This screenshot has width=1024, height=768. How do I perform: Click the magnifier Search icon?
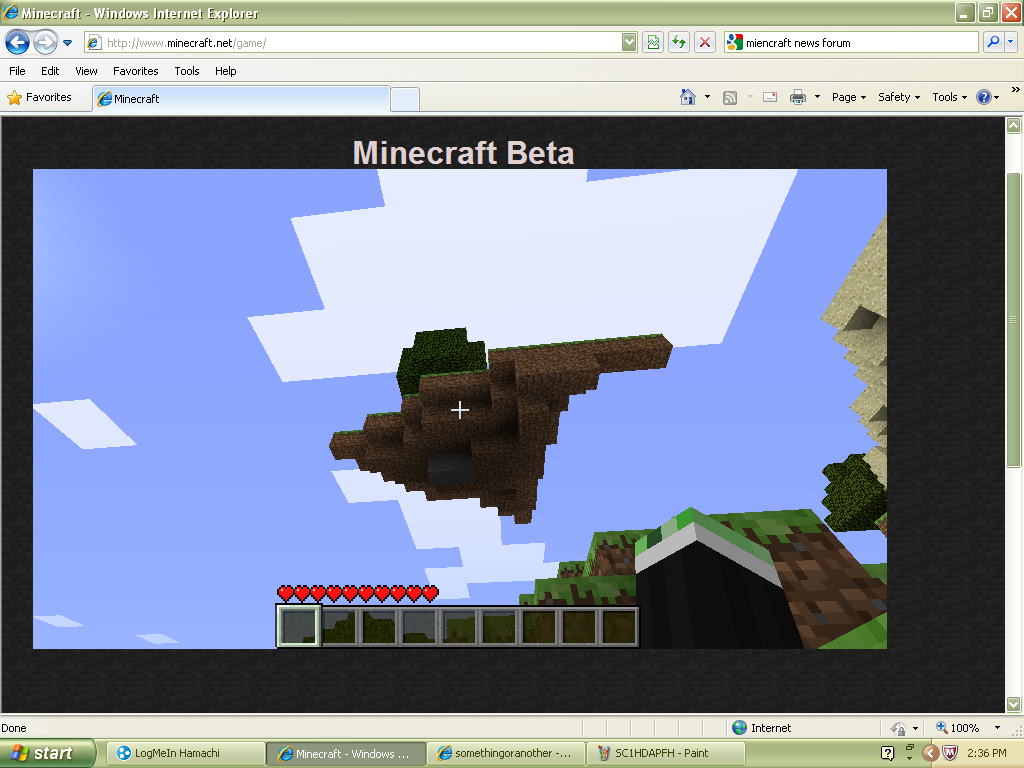pos(993,42)
